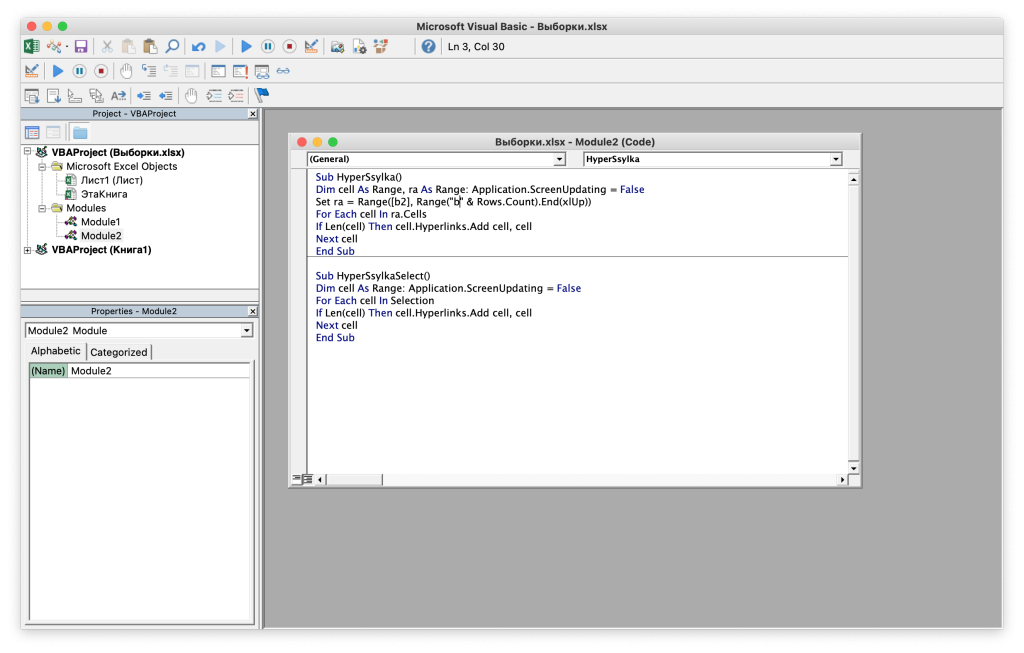
Task: Click View Code in the Project panel
Action: click(x=32, y=133)
